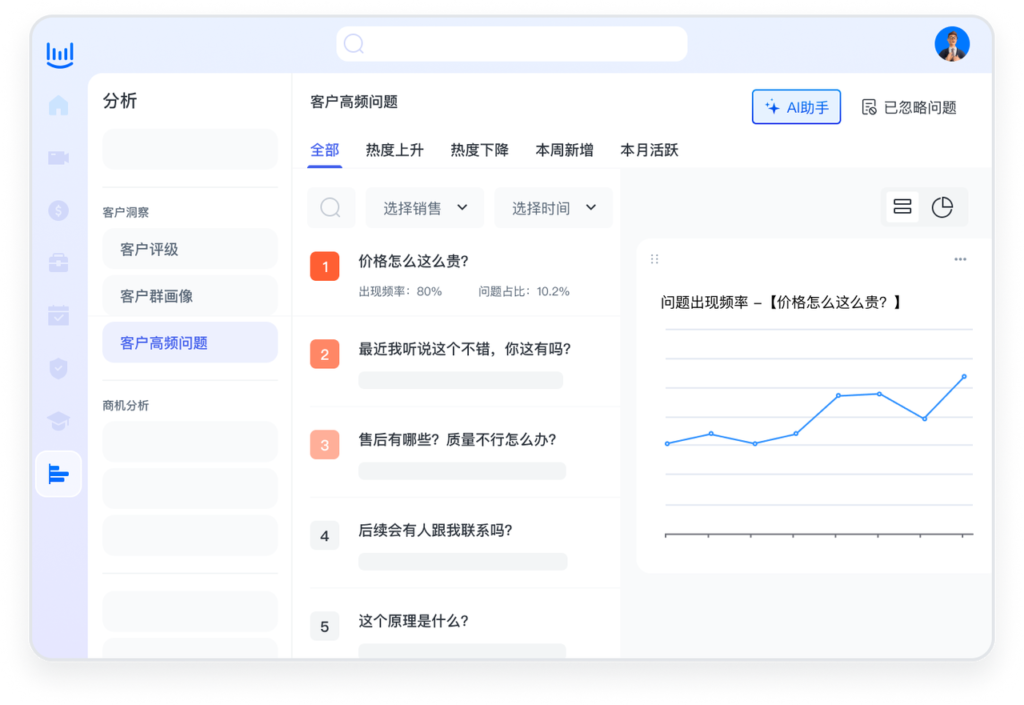Open the video camera sidebar icon
Viewport: 1024px width, 705px height.
(59, 158)
